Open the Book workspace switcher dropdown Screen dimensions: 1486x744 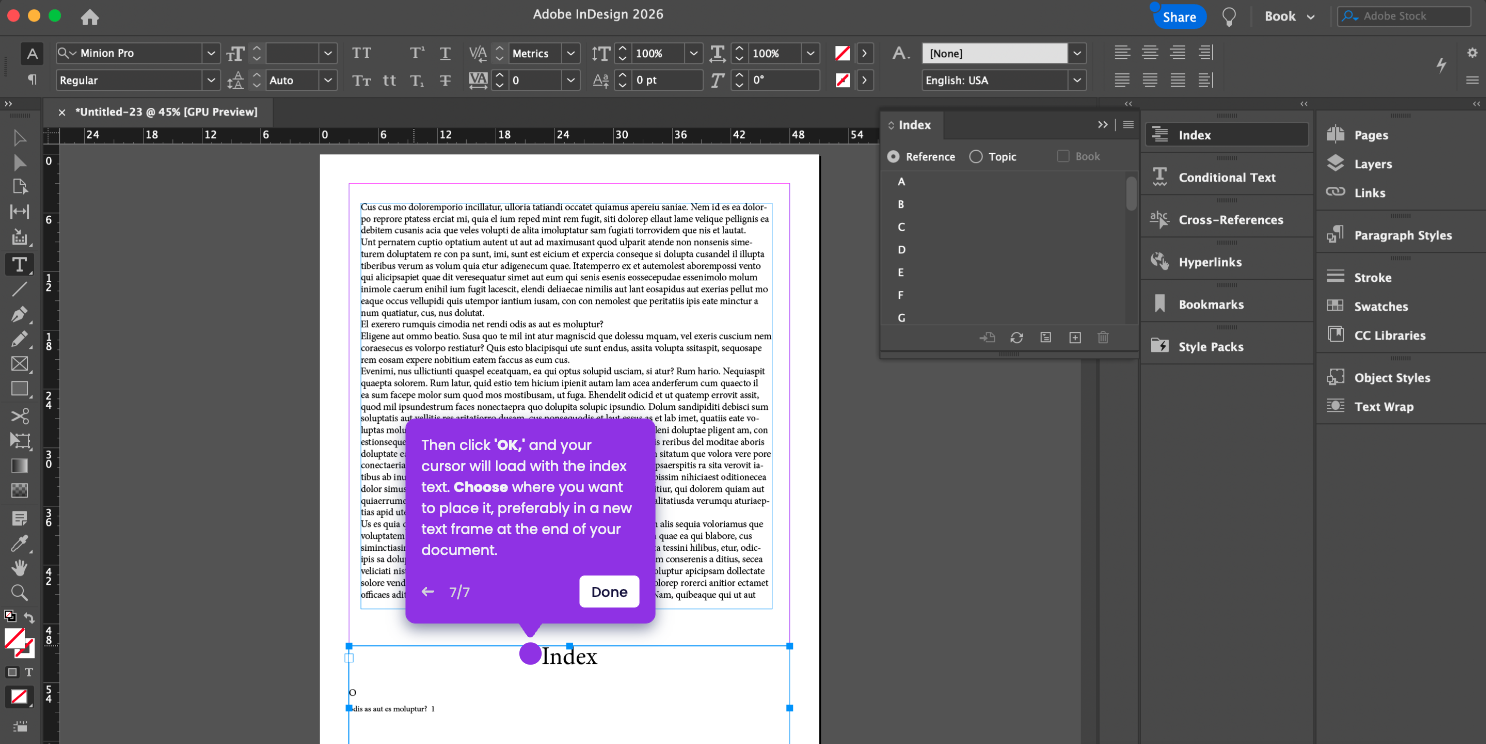[1289, 16]
